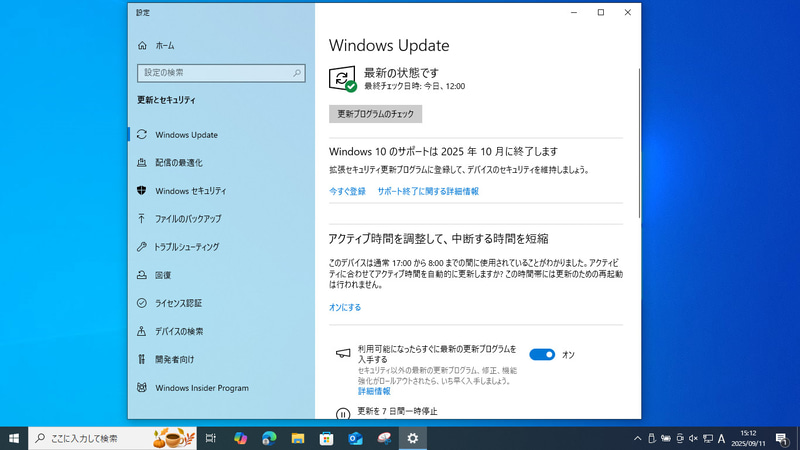800x450 pixels.
Task: Click the Windows 10 のサポートは 2025 年 heading
Action: pos(443,152)
